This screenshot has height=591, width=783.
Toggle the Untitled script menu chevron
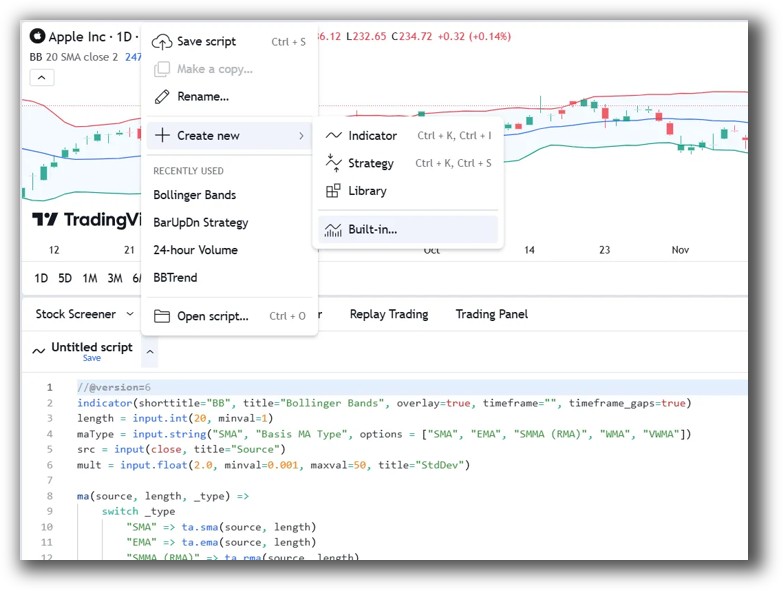coord(149,351)
